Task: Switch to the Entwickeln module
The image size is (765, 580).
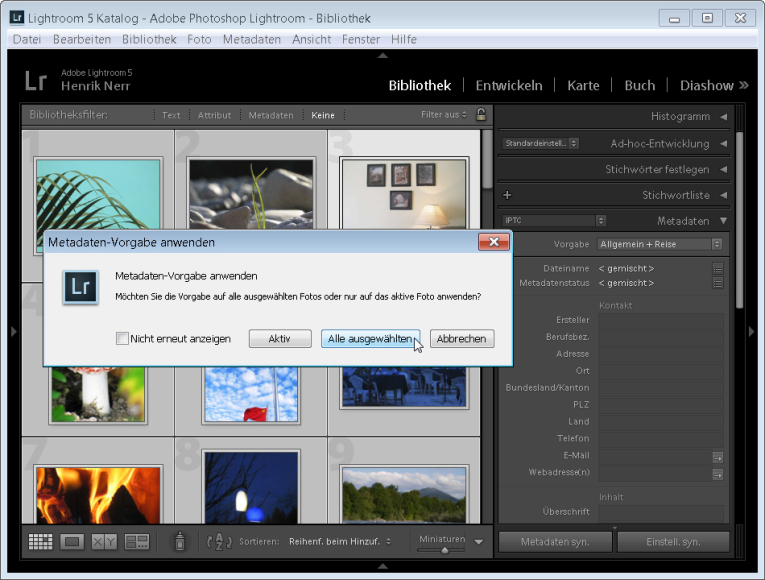Action: coord(509,85)
